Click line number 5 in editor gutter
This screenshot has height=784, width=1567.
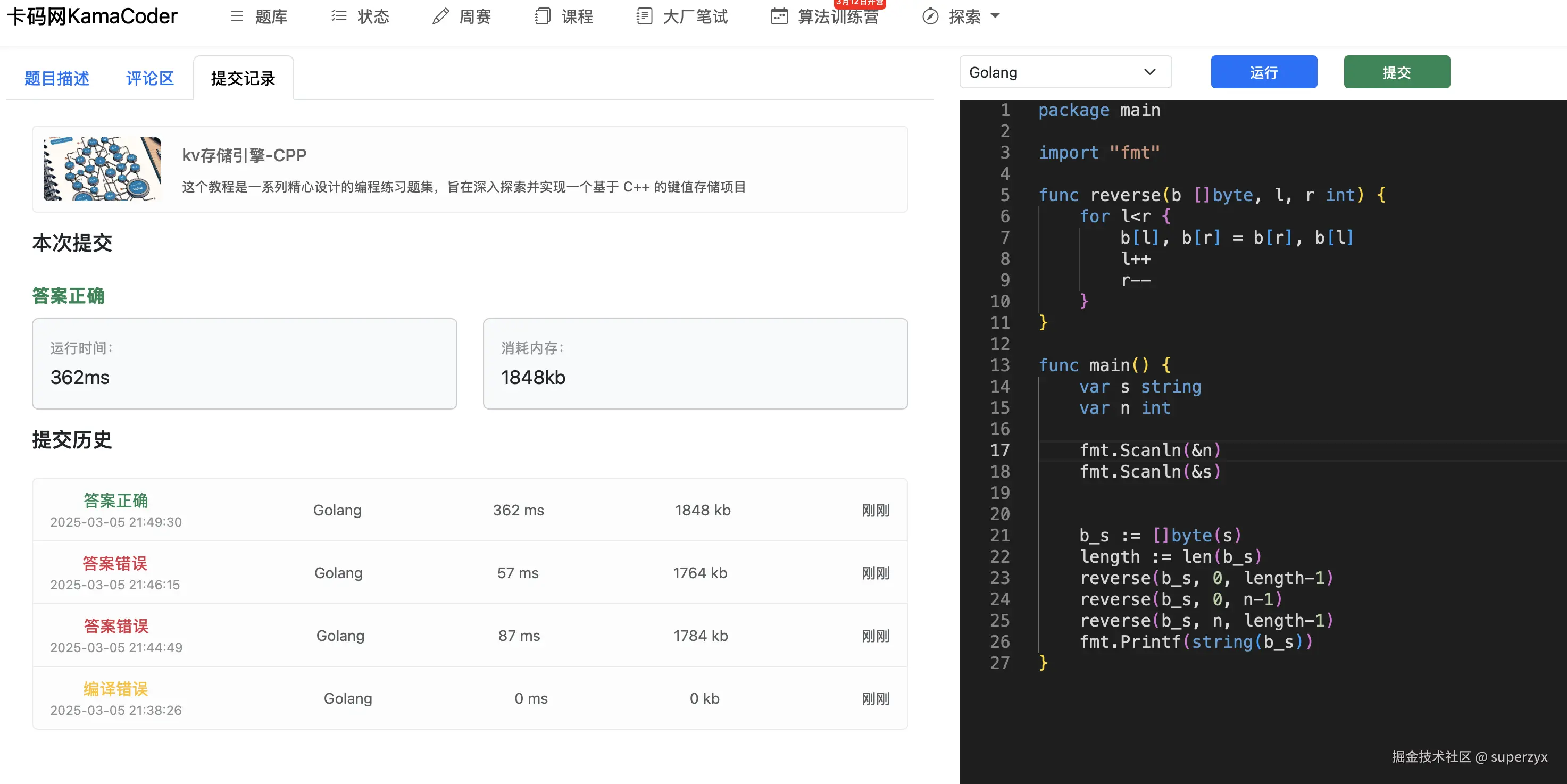(1005, 195)
